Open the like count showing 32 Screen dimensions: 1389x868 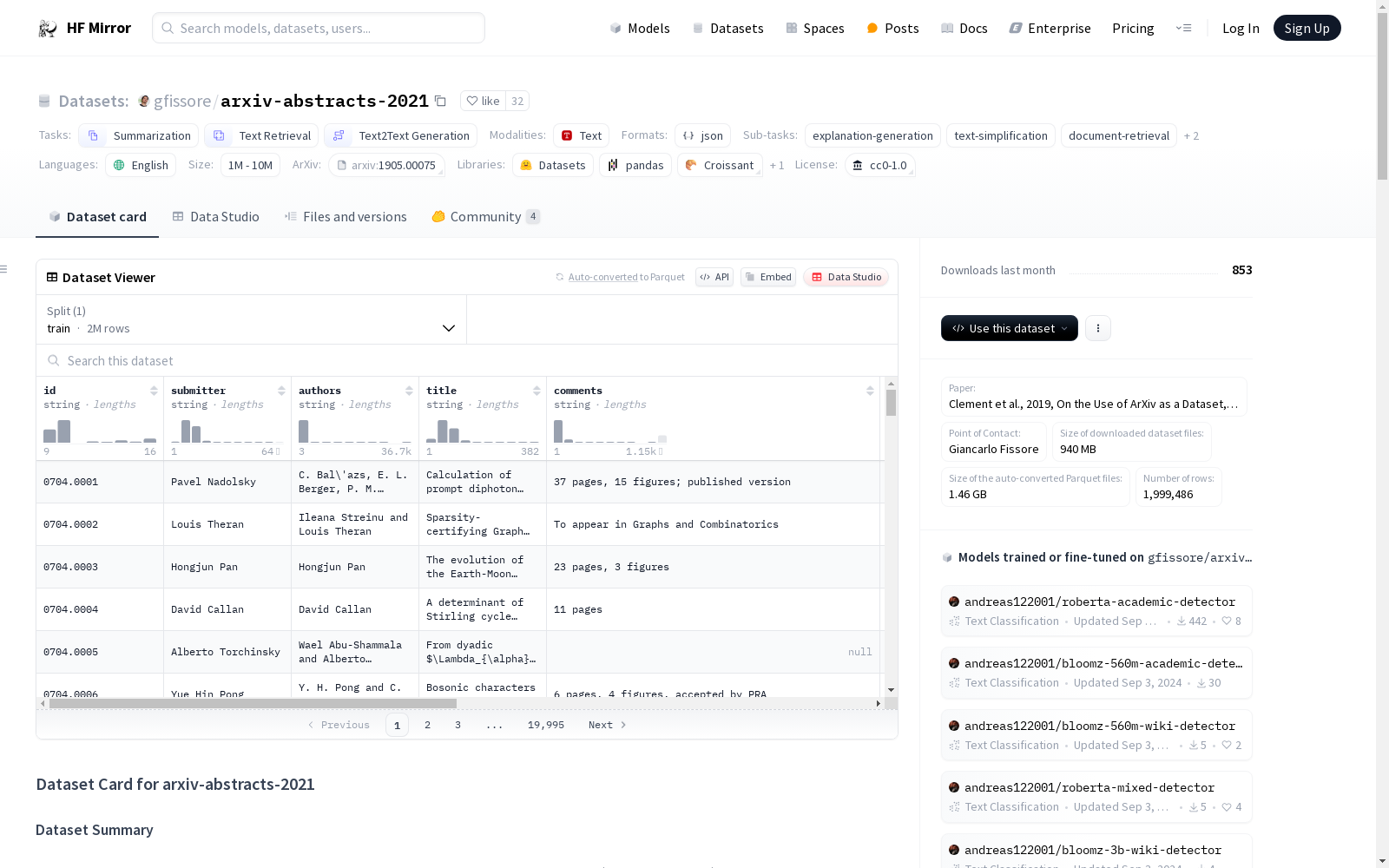pos(517,101)
